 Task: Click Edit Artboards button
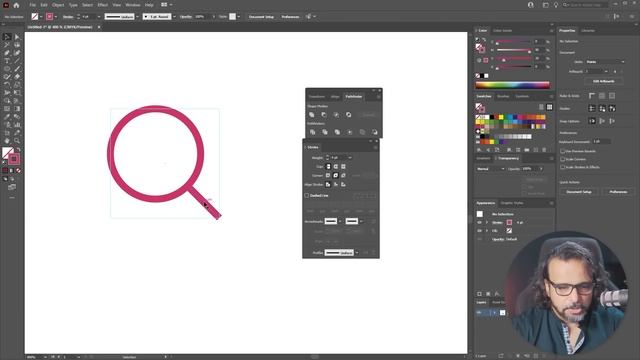[x=604, y=81]
